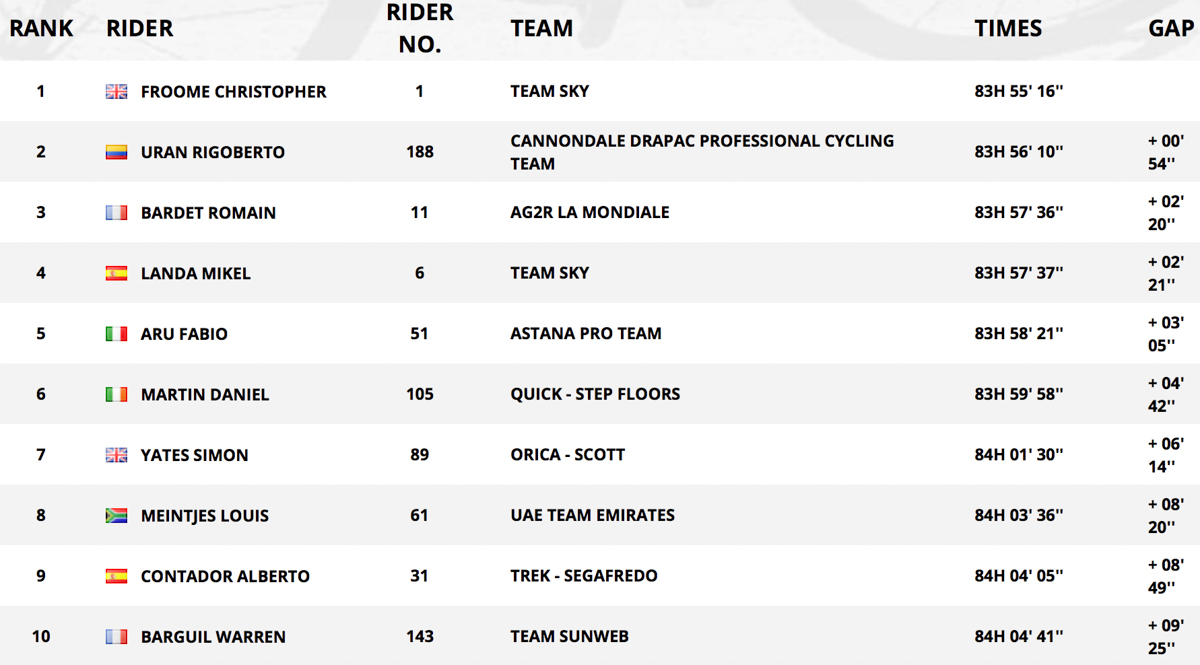
Task: Select the Team Sunweb entry
Action: pos(569,636)
